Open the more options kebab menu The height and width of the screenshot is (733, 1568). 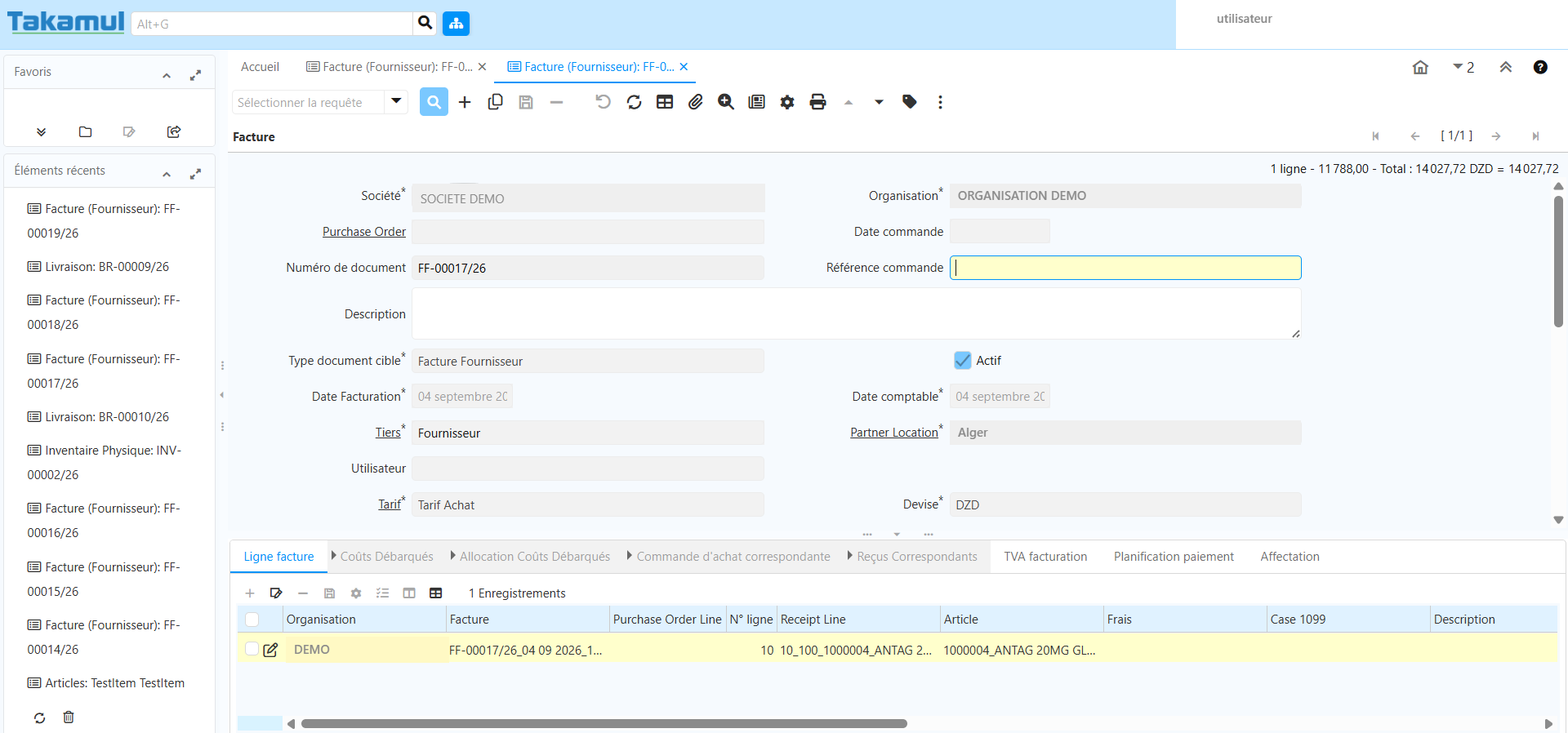click(x=940, y=102)
